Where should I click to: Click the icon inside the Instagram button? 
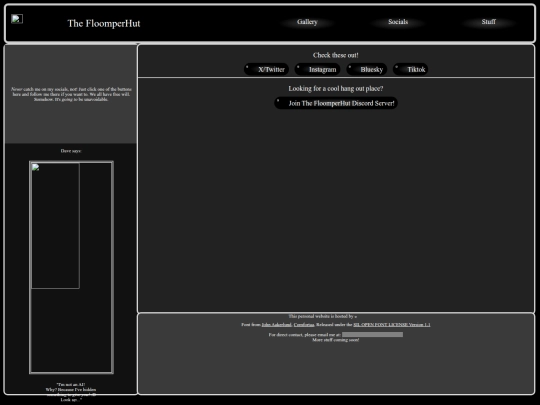point(298,67)
